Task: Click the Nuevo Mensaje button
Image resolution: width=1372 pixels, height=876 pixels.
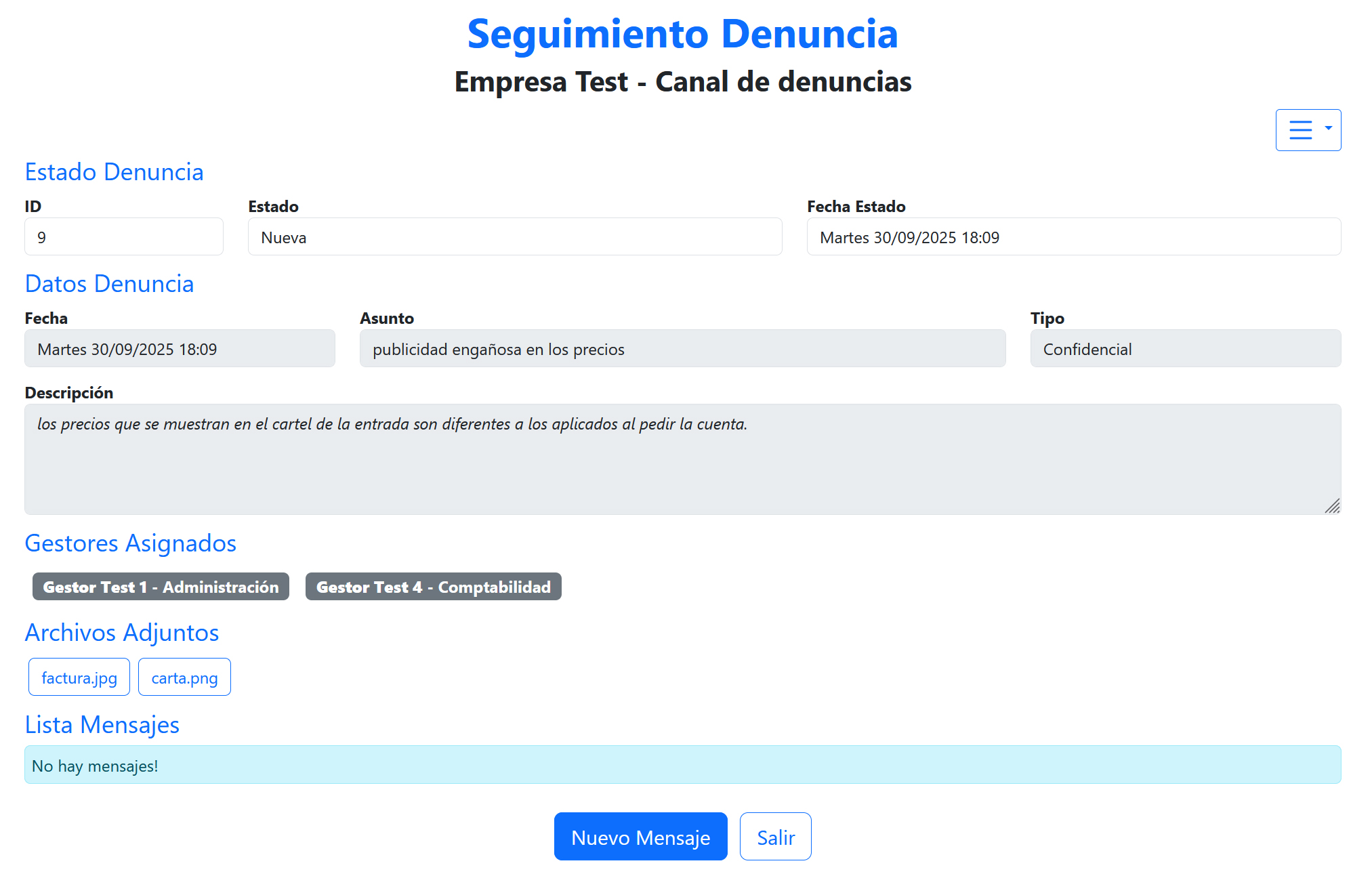Action: coord(640,836)
